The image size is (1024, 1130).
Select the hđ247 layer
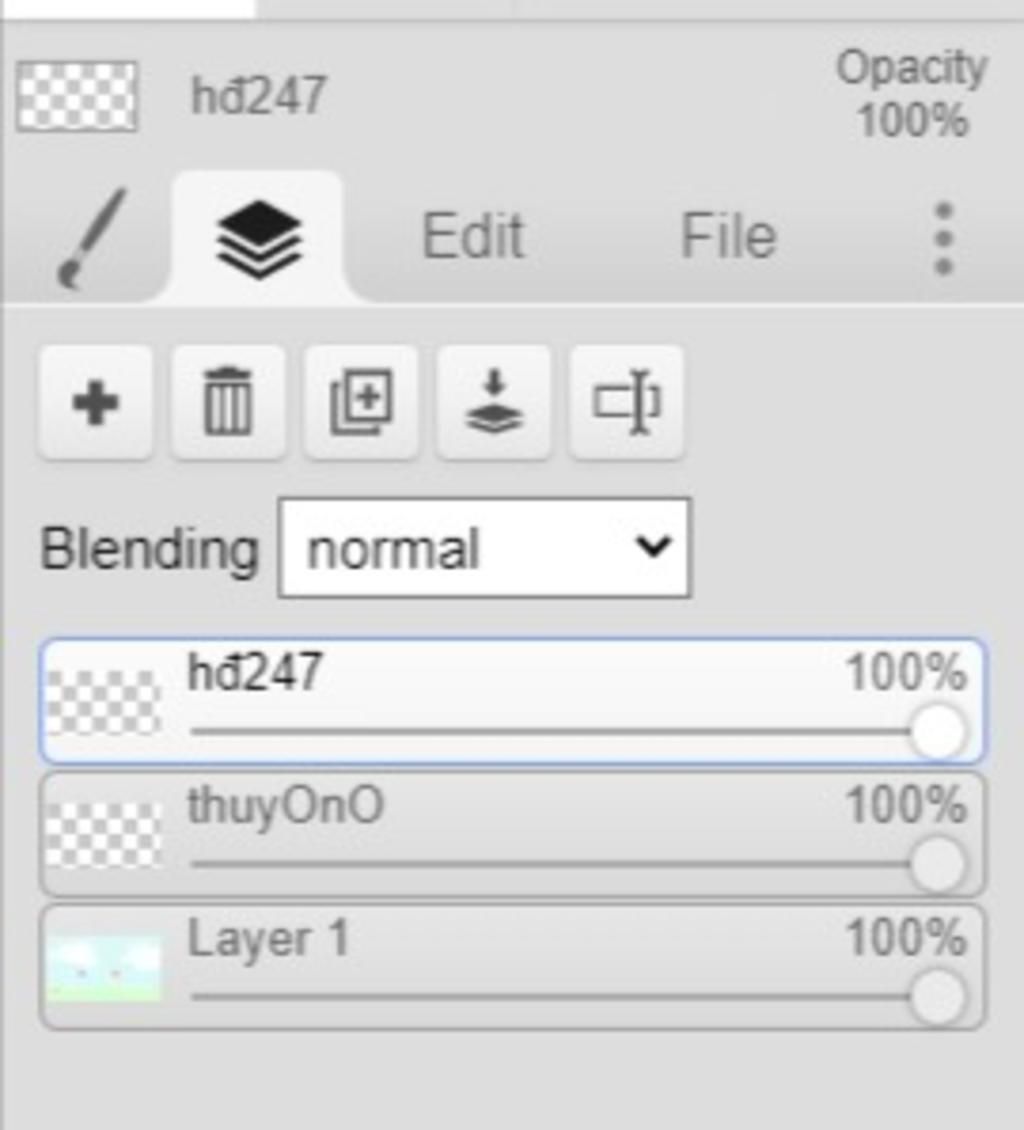(x=512, y=701)
